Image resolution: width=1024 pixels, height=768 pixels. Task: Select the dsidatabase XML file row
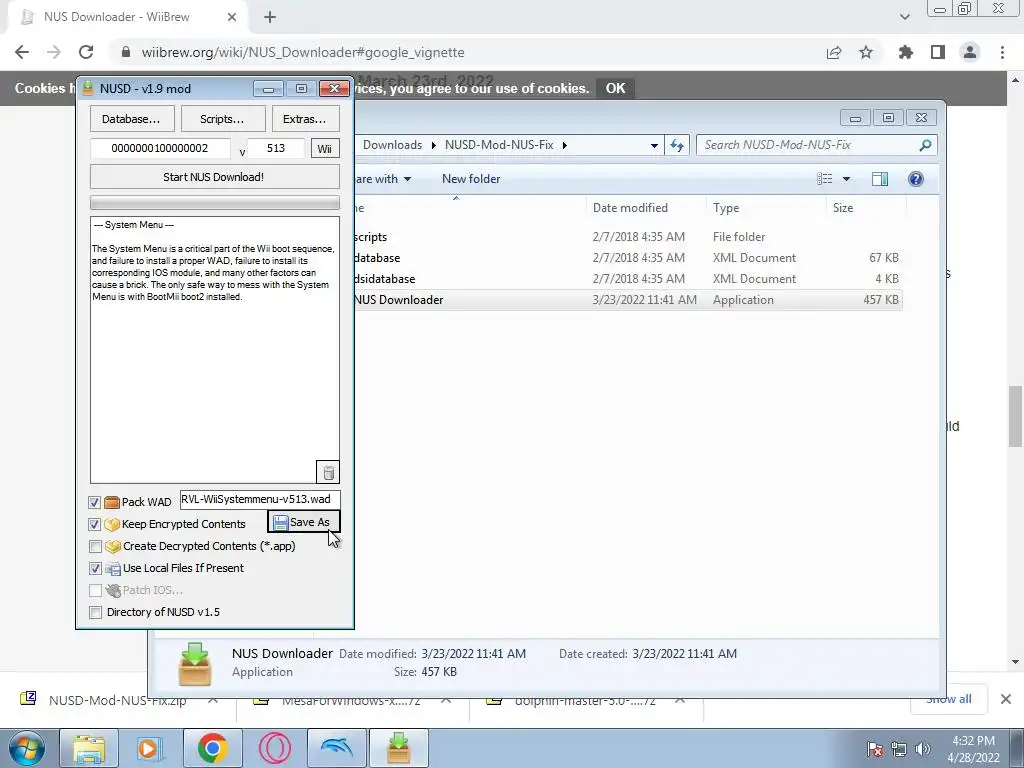627,279
